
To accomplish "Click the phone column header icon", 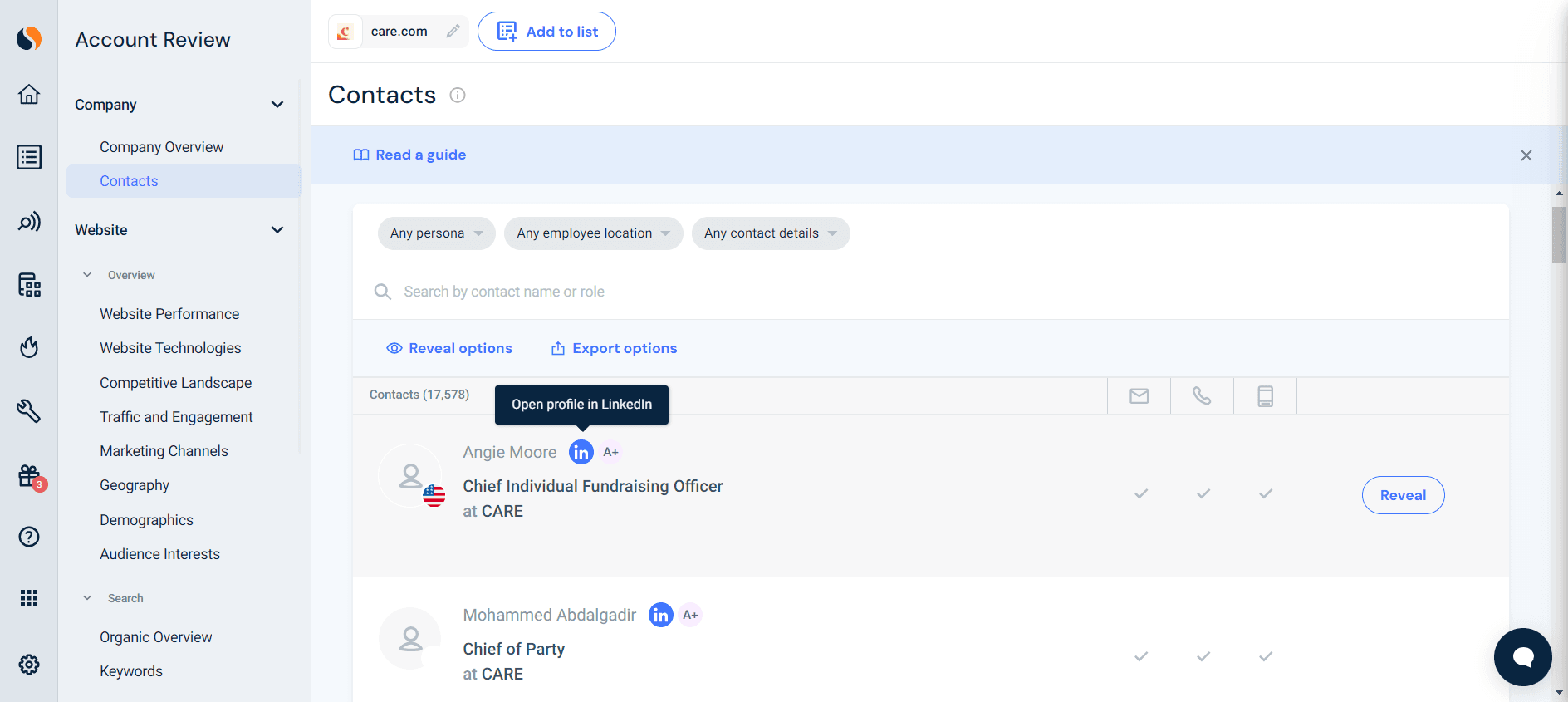I will [x=1202, y=395].
